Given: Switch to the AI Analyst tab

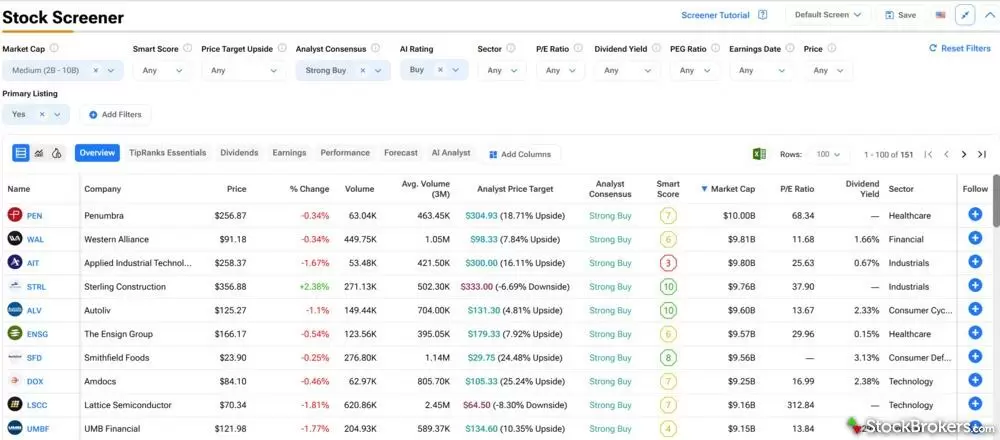Looking at the screenshot, I should tap(451, 153).
